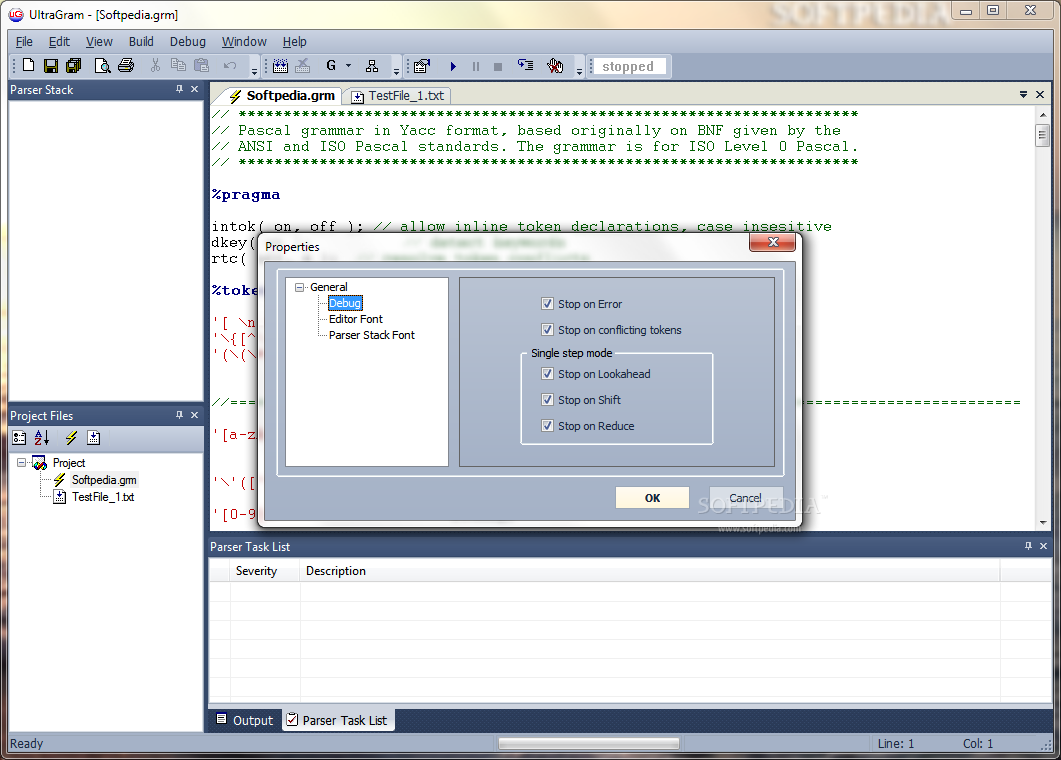Click the Copy toolbar icon

coord(179,66)
